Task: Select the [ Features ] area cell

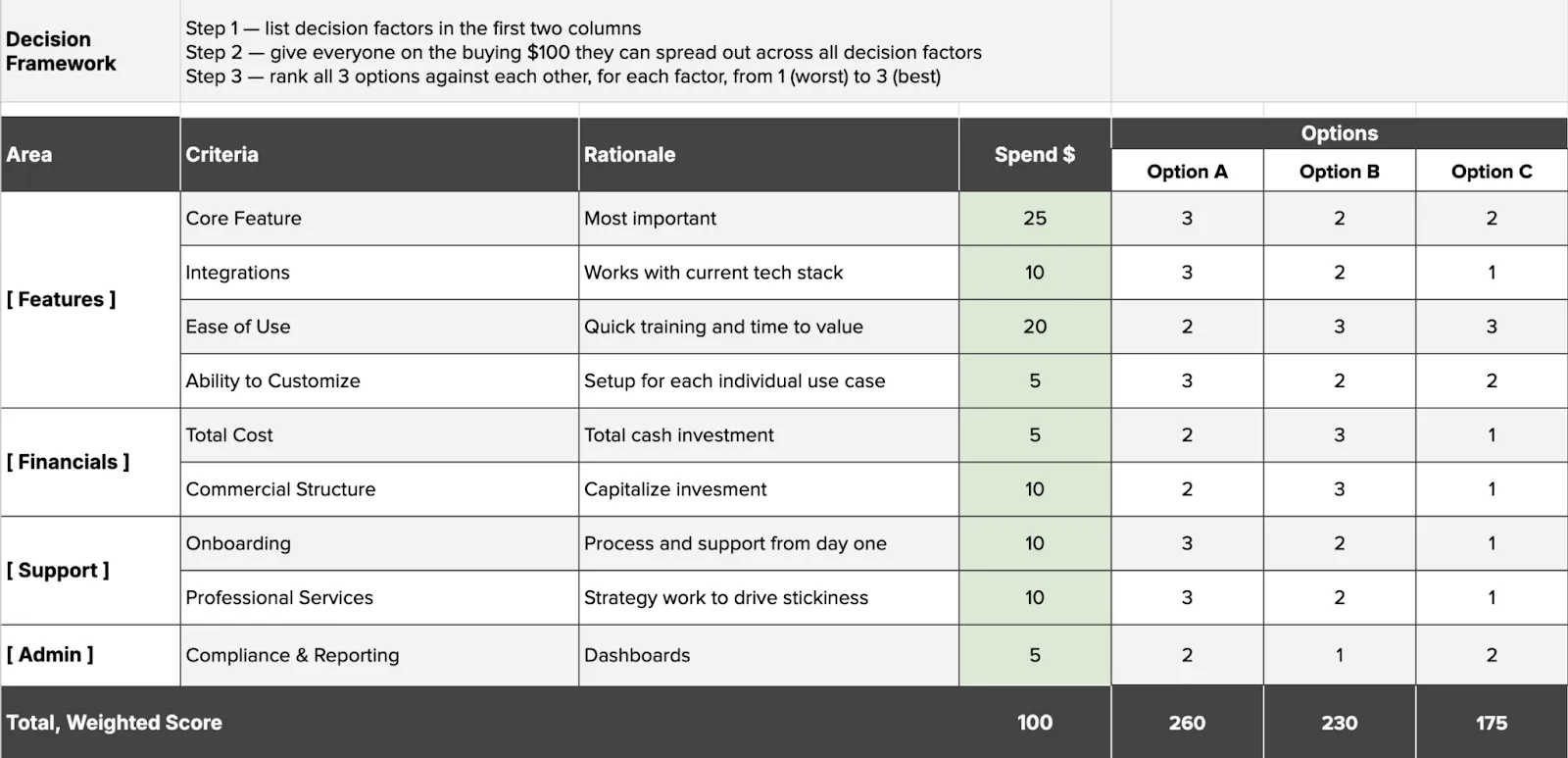Action: (90, 299)
